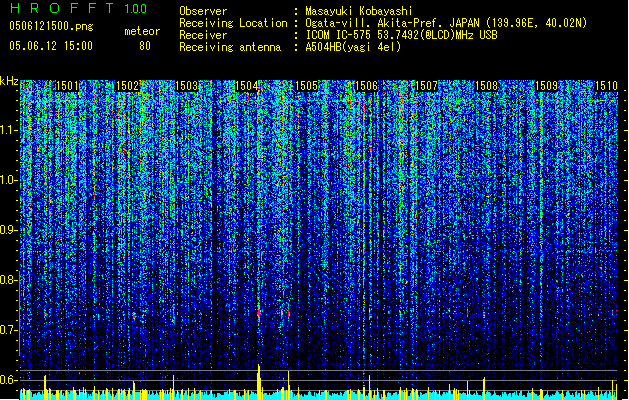Image resolution: width=629 pixels, height=400 pixels.
Task: Click the 1507 time marker
Action: pyautogui.click(x=426, y=86)
